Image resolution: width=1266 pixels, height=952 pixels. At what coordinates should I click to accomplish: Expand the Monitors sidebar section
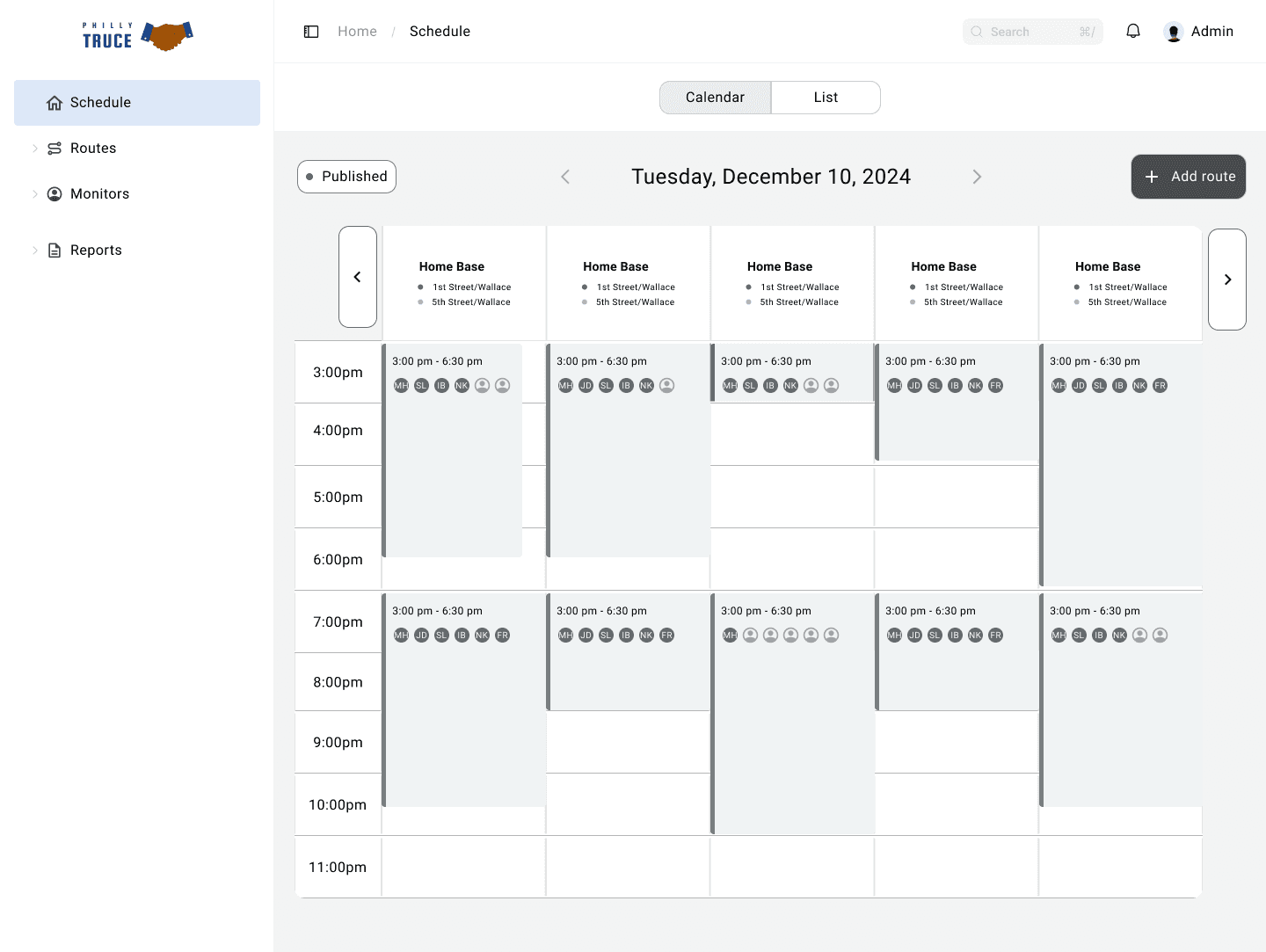click(35, 194)
